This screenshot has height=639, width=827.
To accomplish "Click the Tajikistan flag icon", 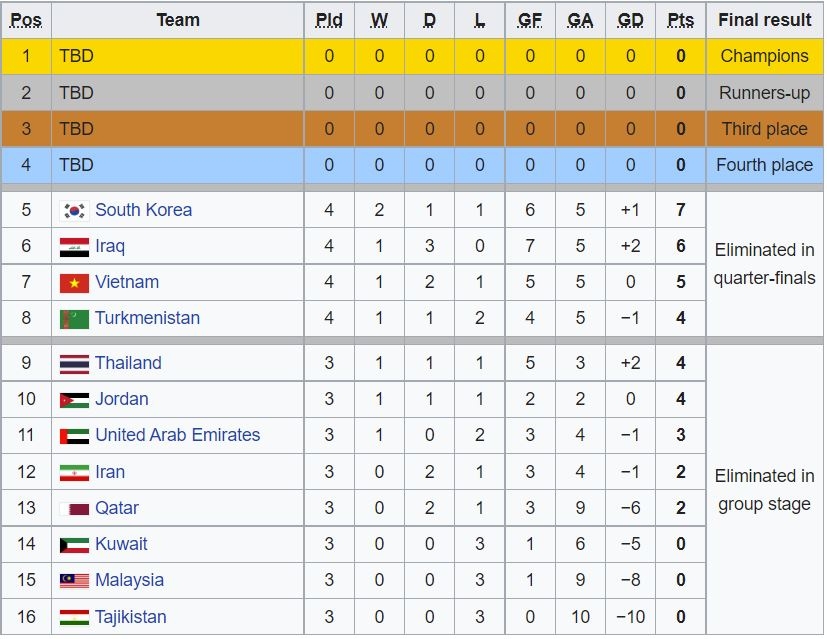I will tap(74, 617).
